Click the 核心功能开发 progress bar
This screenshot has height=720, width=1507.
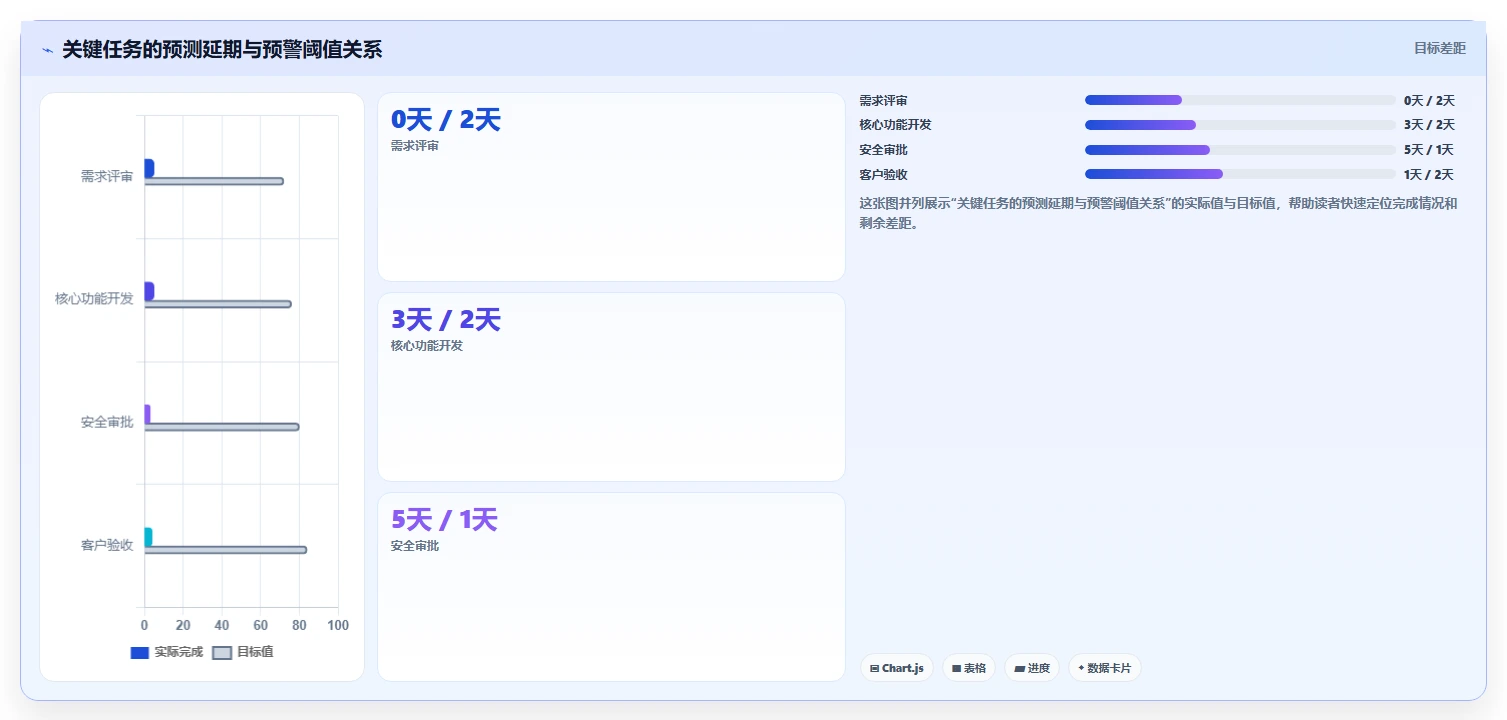tap(1240, 125)
